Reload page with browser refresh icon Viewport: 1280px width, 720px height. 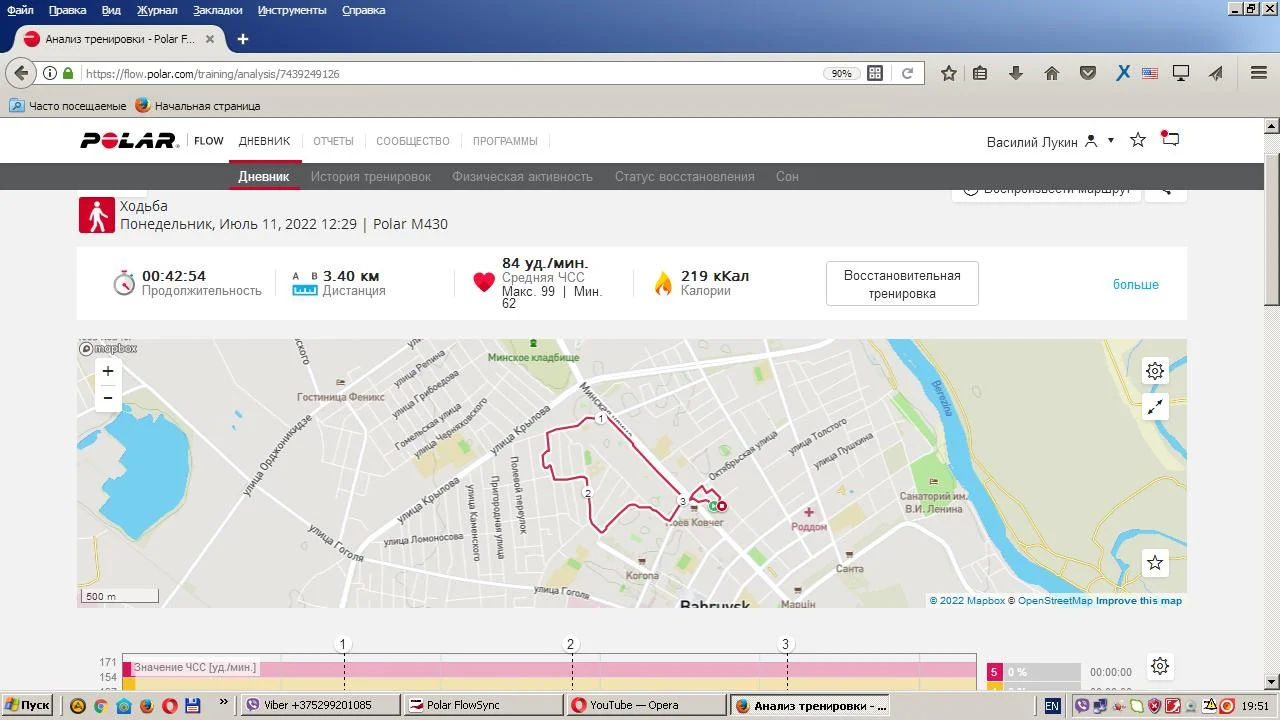[x=908, y=73]
